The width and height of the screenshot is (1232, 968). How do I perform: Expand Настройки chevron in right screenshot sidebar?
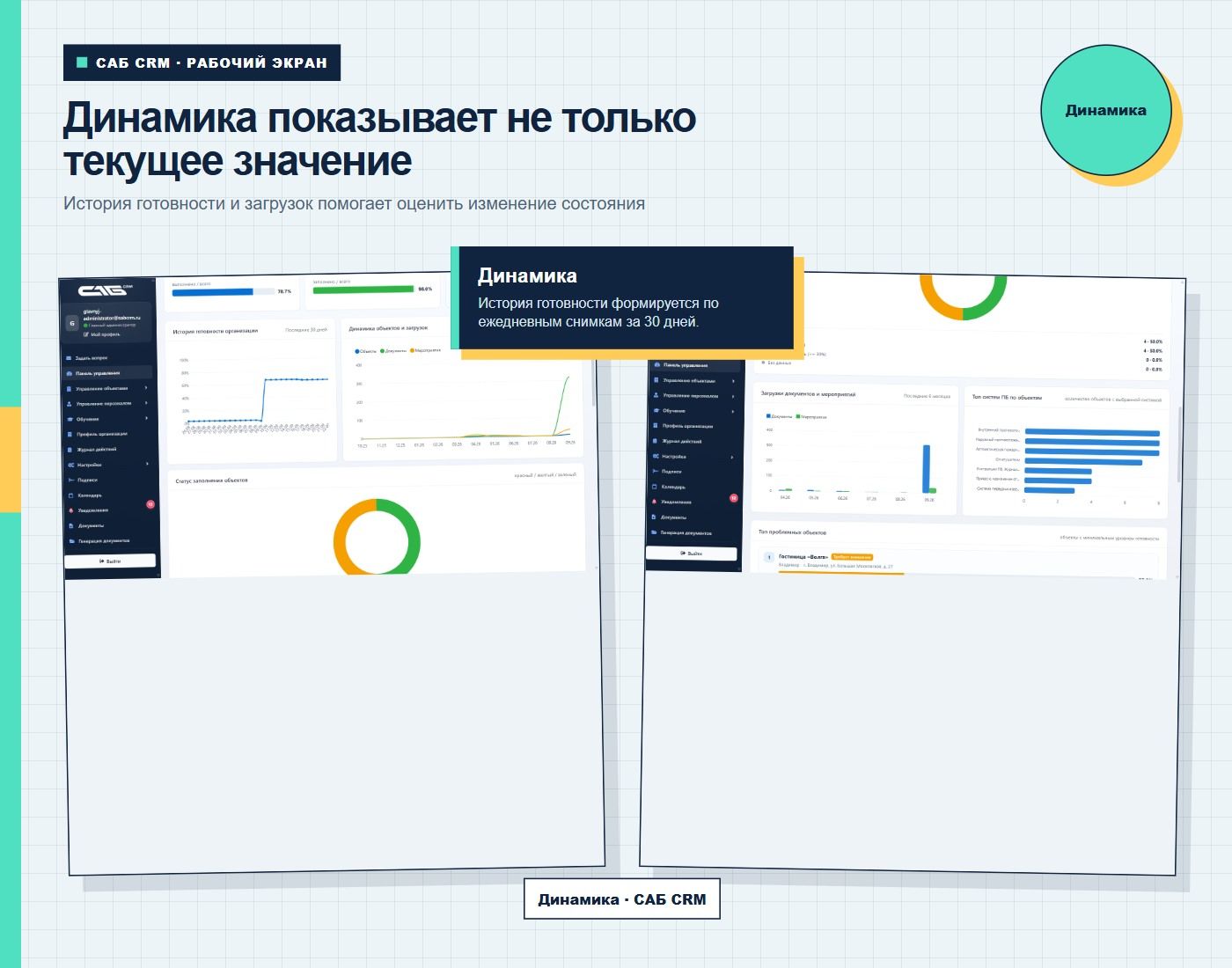[x=733, y=457]
